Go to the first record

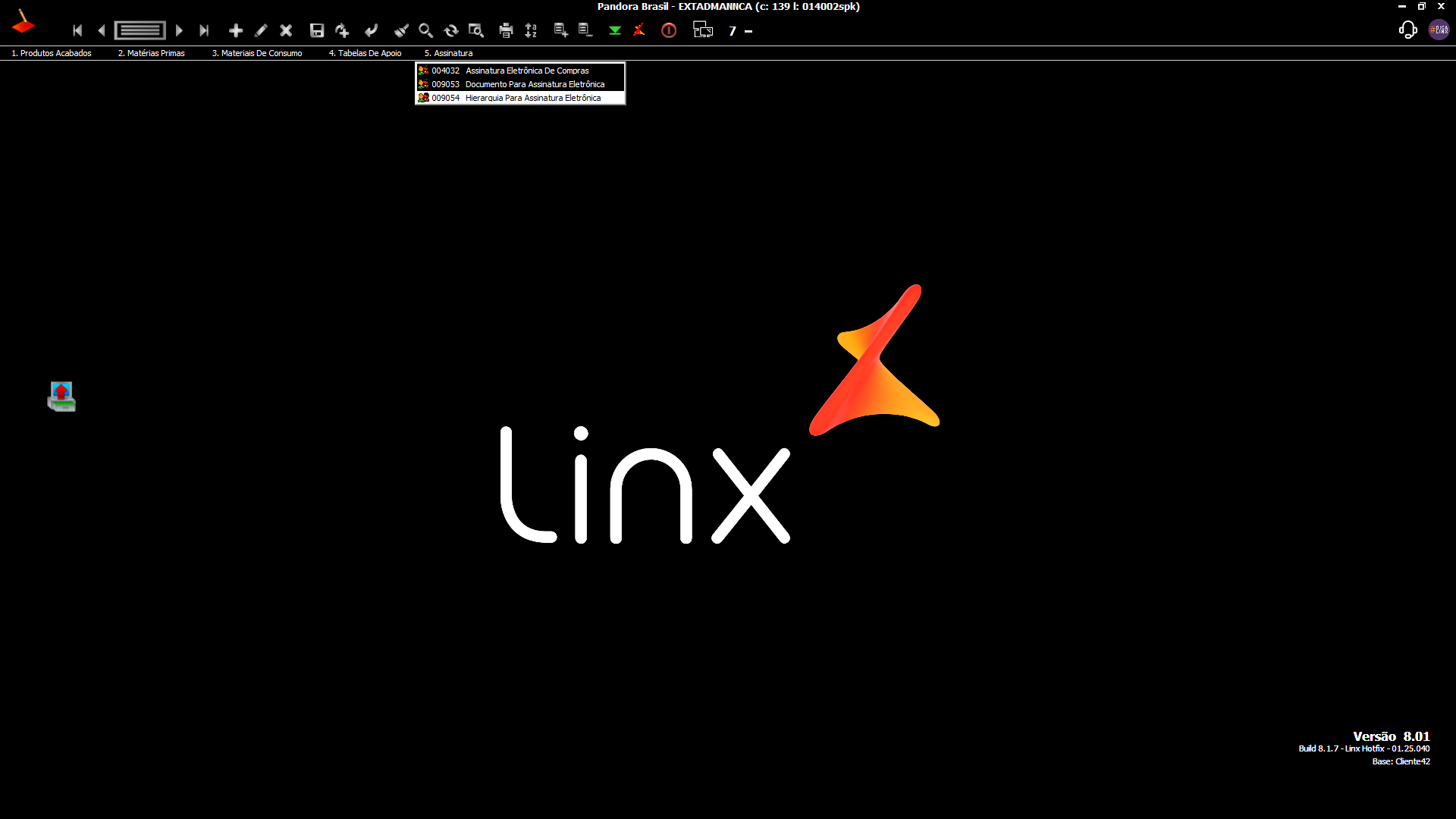(x=77, y=31)
